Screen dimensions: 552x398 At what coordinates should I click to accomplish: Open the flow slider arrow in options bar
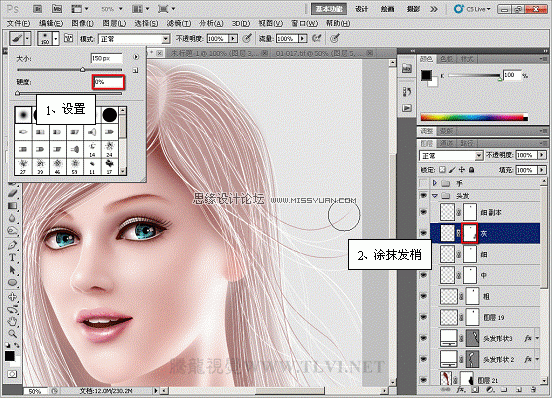pyautogui.click(x=302, y=38)
